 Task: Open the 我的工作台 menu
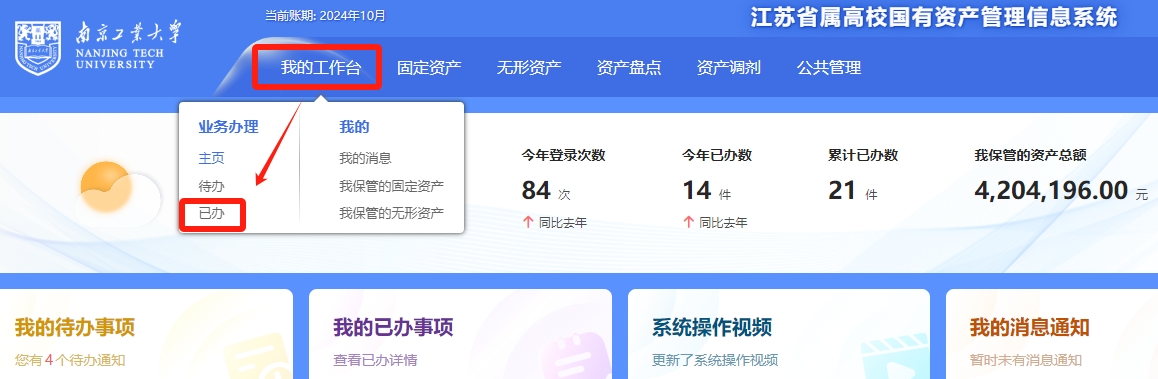[321, 68]
